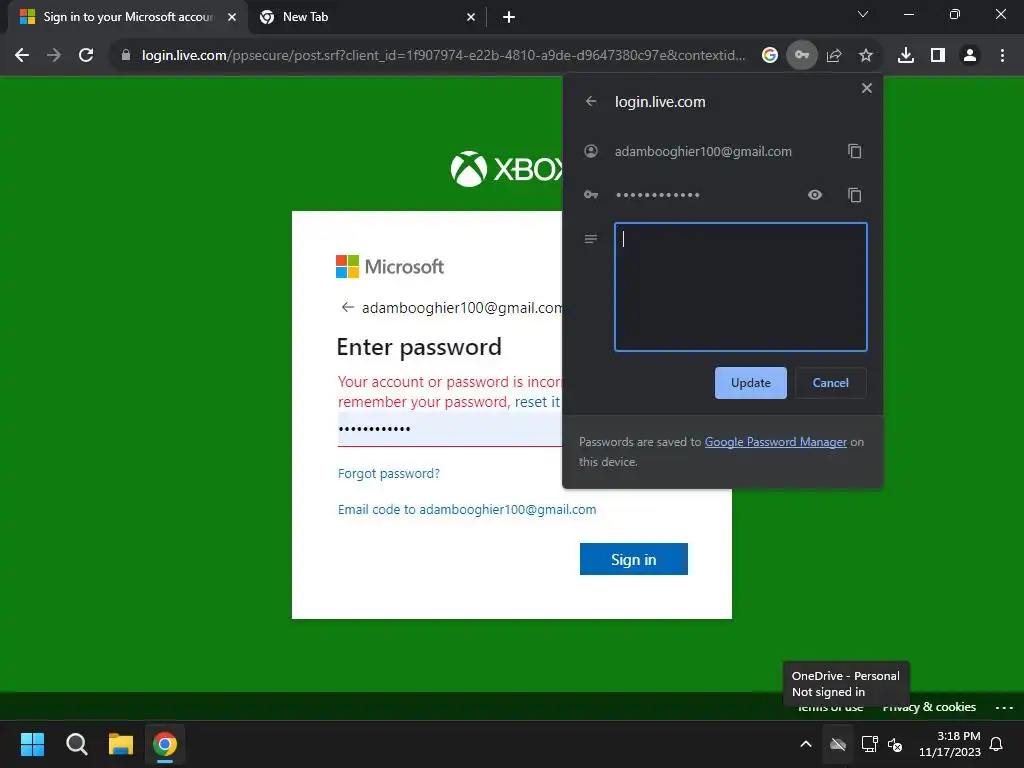Viewport: 1024px width, 768px height.
Task: Click the OneDrive tray icon
Action: coord(838,744)
